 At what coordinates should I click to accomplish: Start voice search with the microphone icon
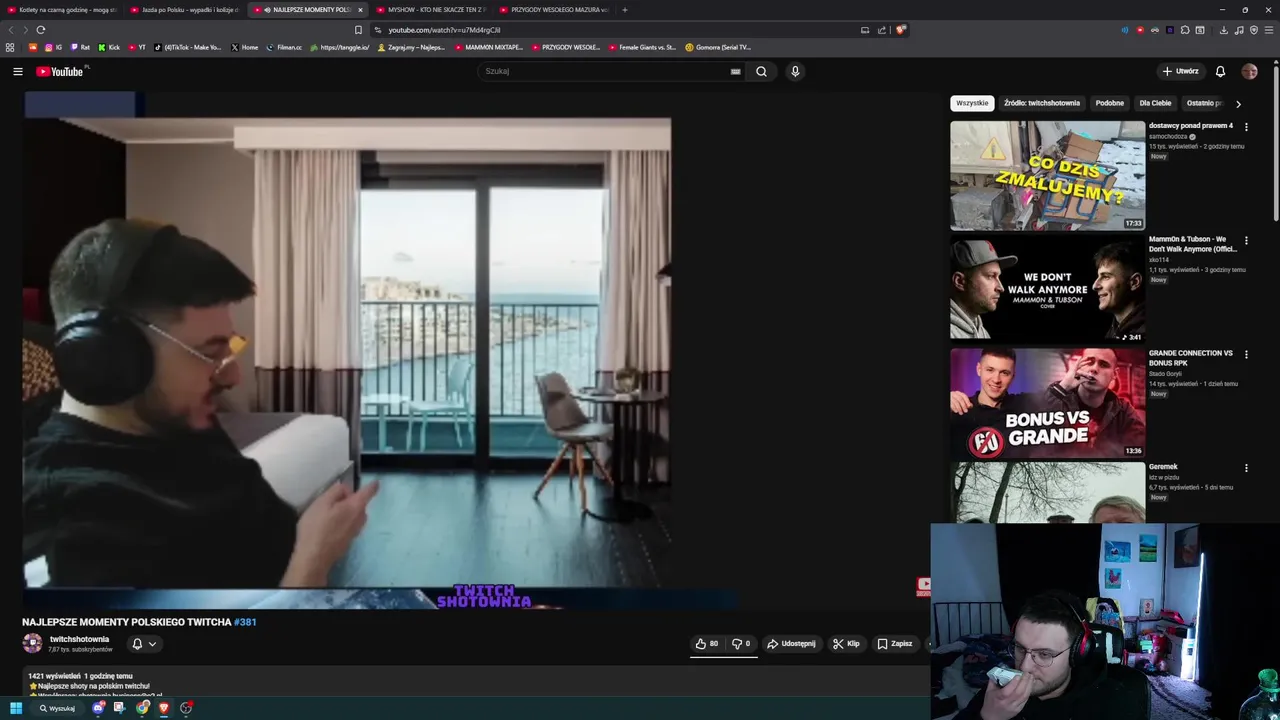coord(795,71)
